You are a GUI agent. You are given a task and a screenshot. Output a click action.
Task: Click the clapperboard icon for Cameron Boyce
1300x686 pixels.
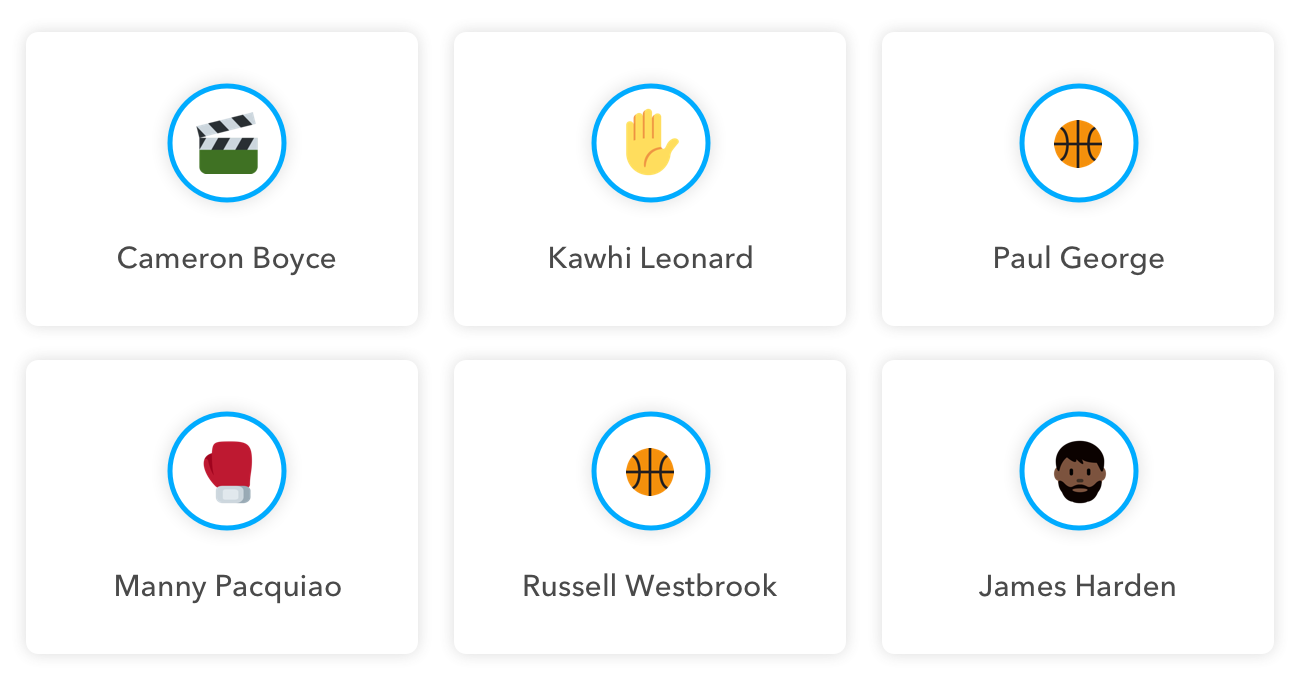pos(227,143)
